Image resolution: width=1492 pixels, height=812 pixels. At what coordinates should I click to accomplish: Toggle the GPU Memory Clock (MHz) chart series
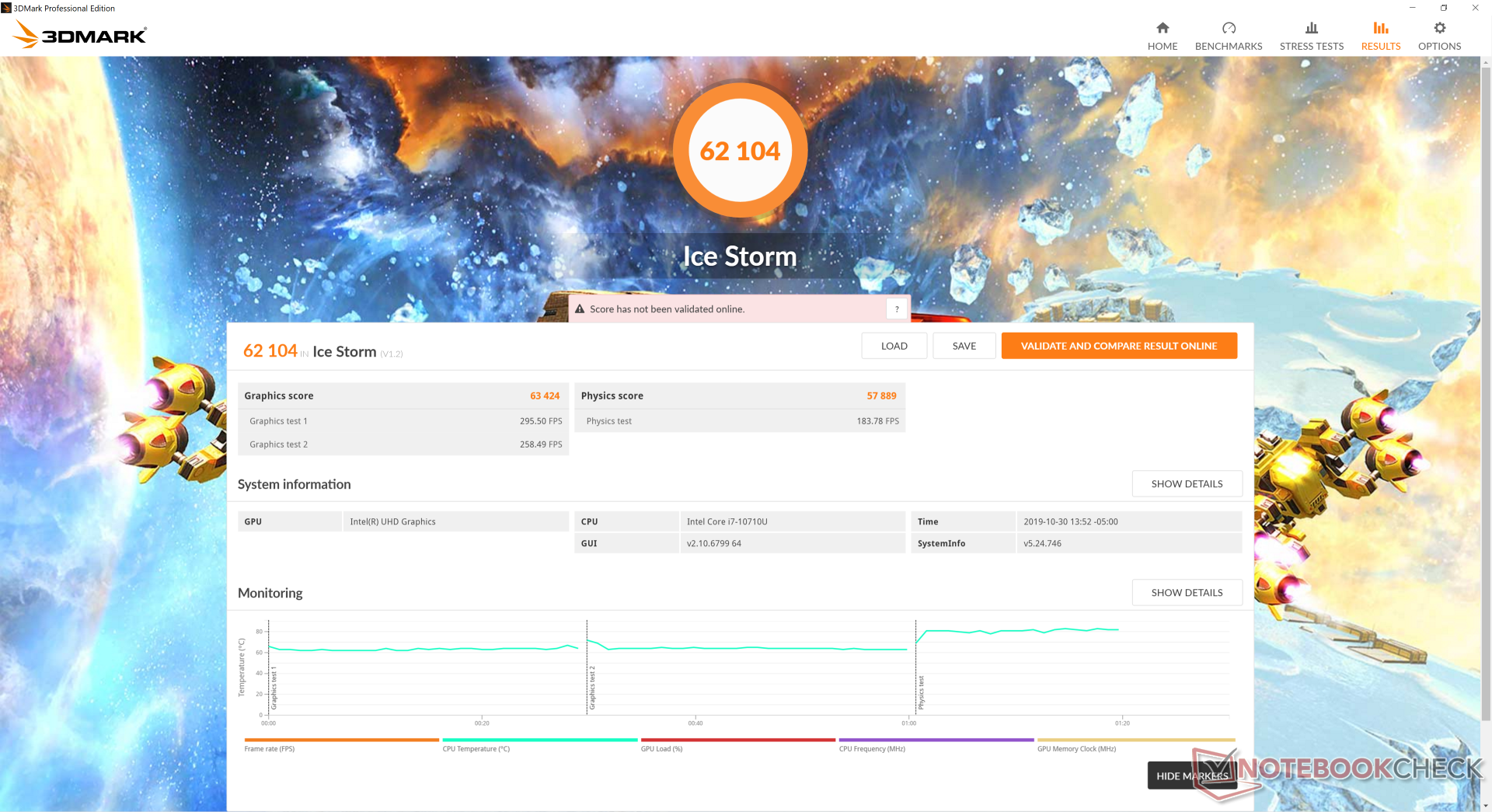pyautogui.click(x=1136, y=744)
